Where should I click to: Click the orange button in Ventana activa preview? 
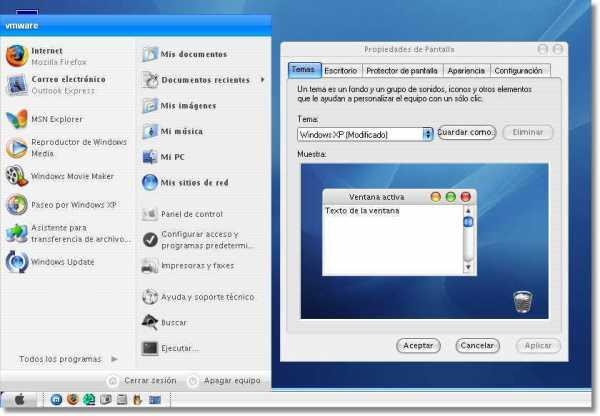(436, 197)
